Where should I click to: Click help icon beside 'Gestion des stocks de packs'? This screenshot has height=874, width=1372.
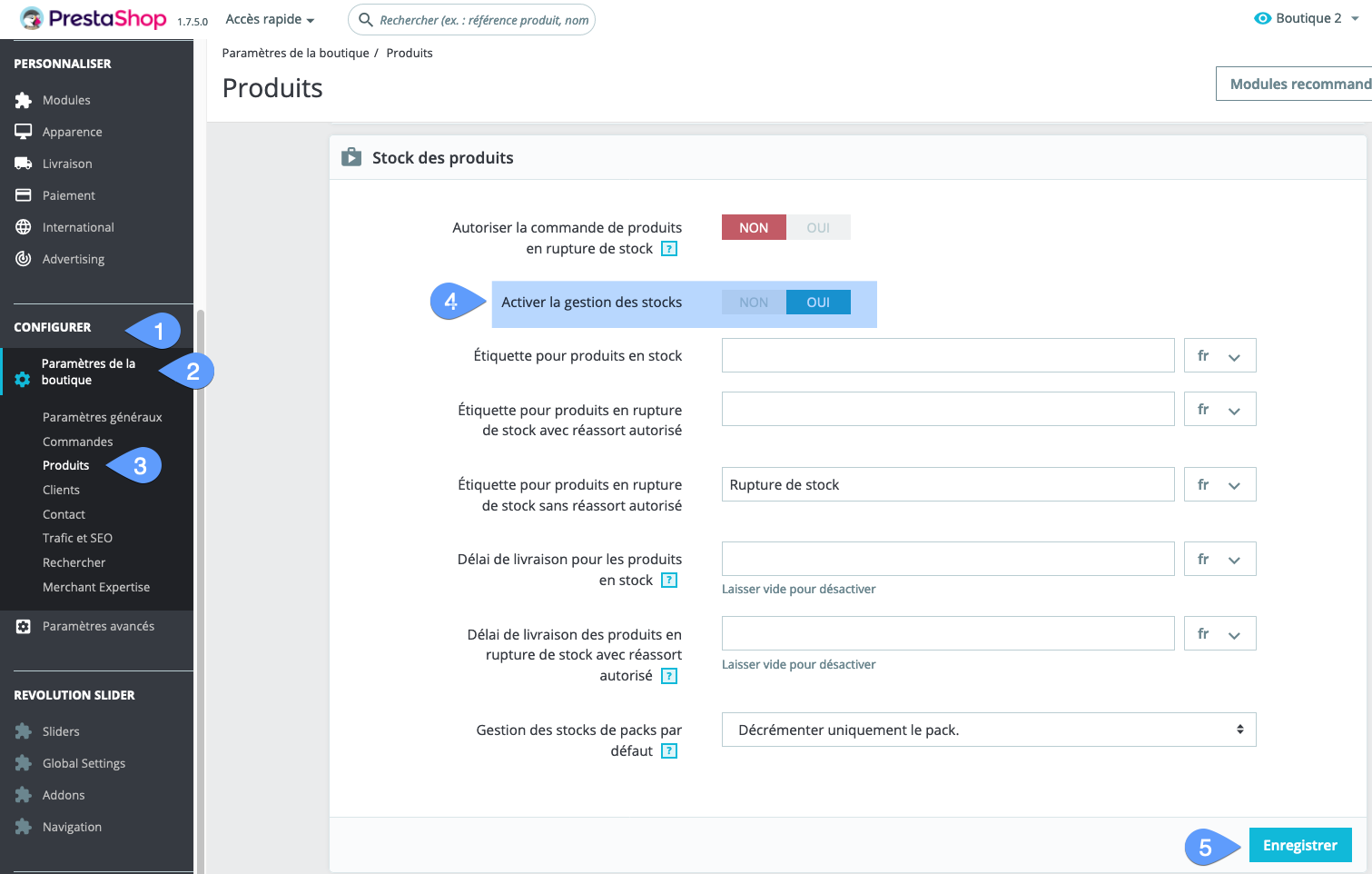669,751
